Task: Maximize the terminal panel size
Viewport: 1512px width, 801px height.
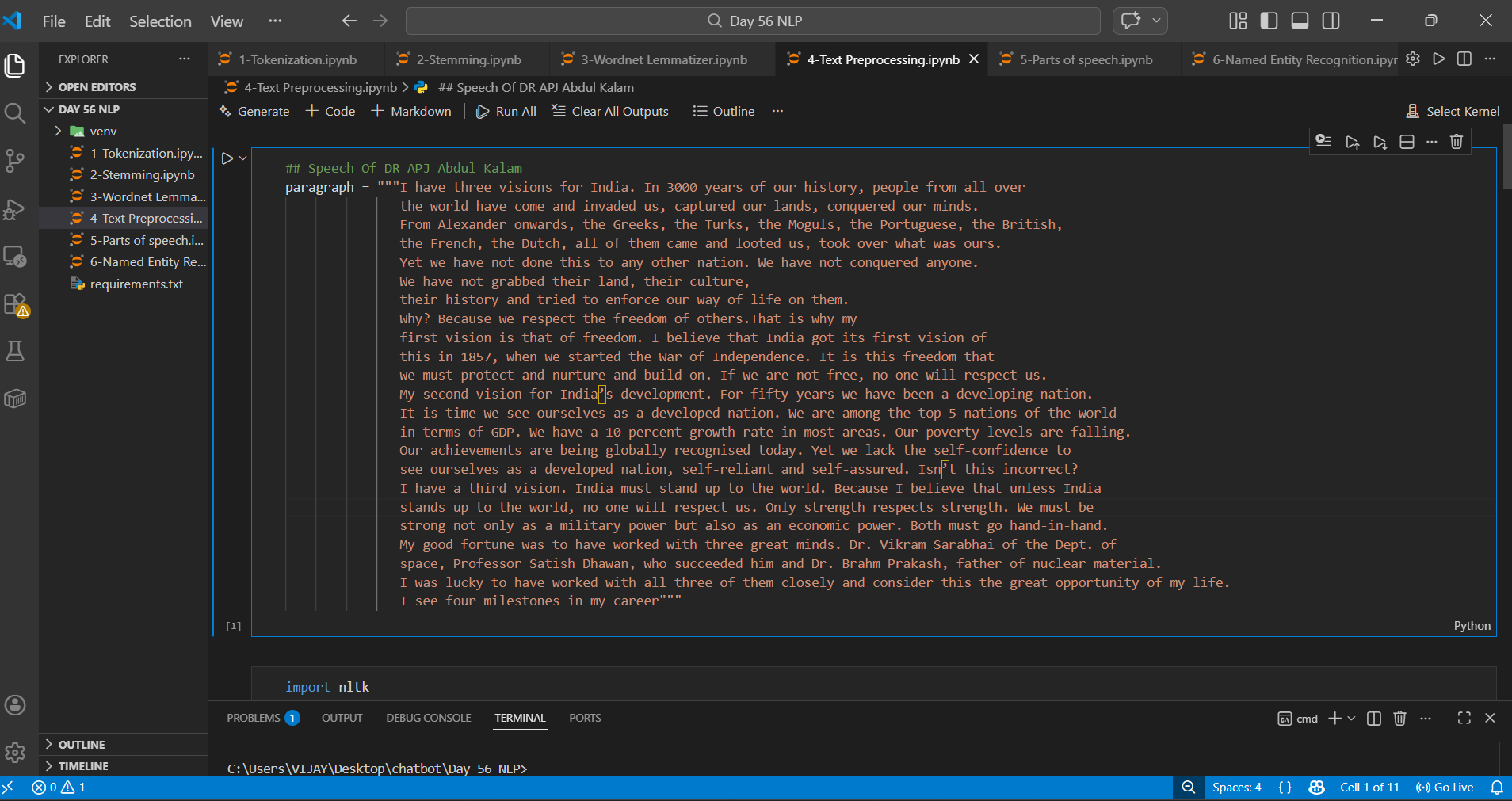Action: pyautogui.click(x=1464, y=718)
